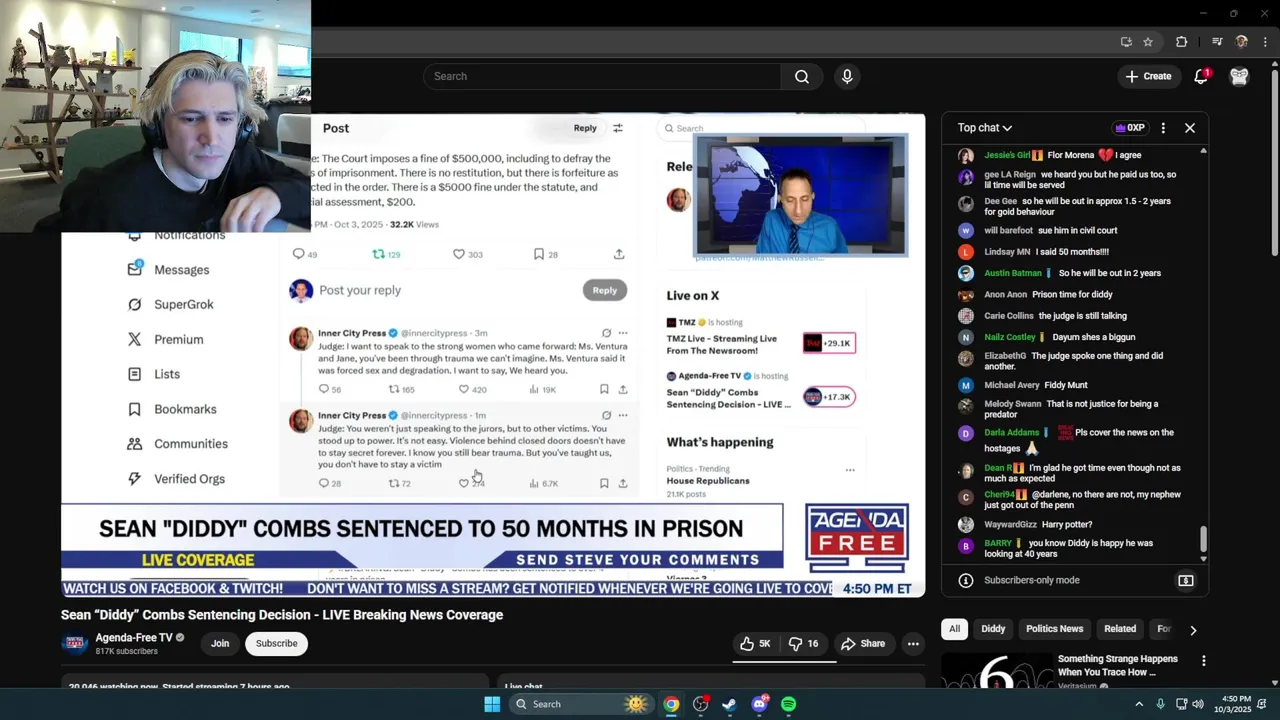The image size is (1280, 720).
Task: Select the Politics News filter chip
Action: 1054,629
